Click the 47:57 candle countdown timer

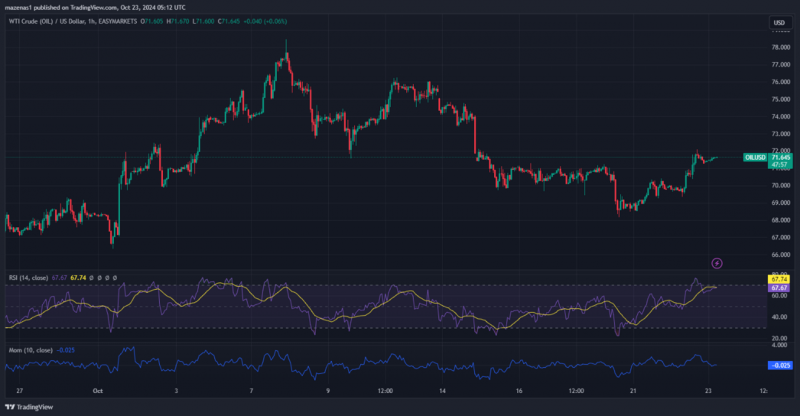tap(781, 165)
